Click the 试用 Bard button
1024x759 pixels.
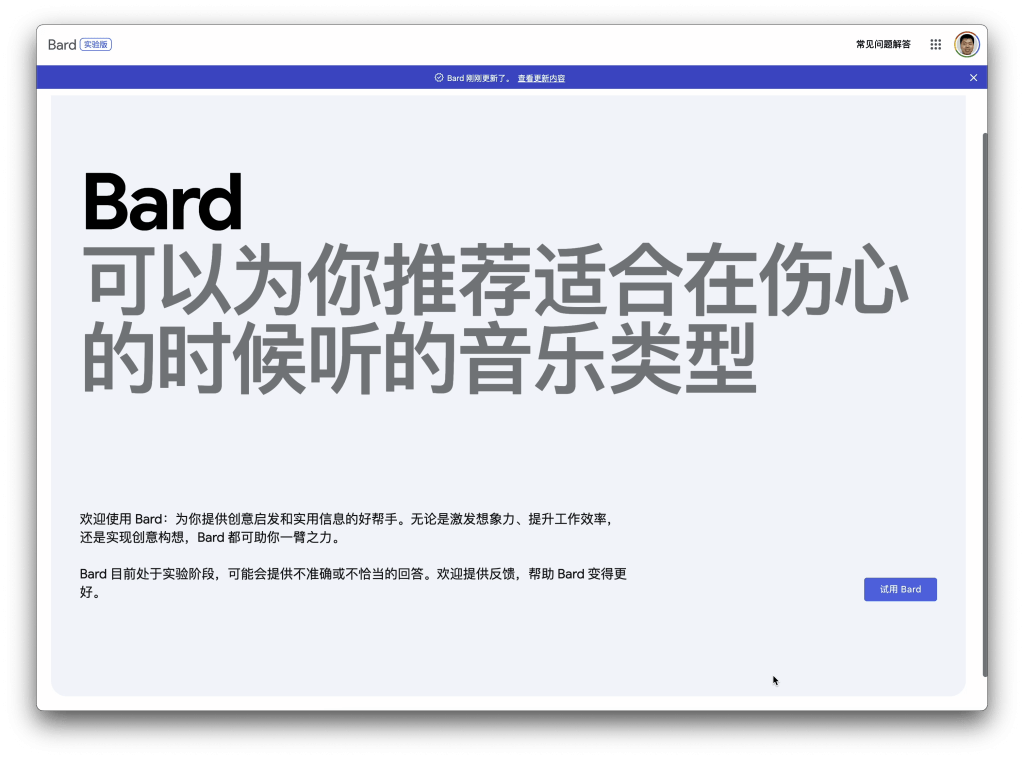(x=900, y=589)
